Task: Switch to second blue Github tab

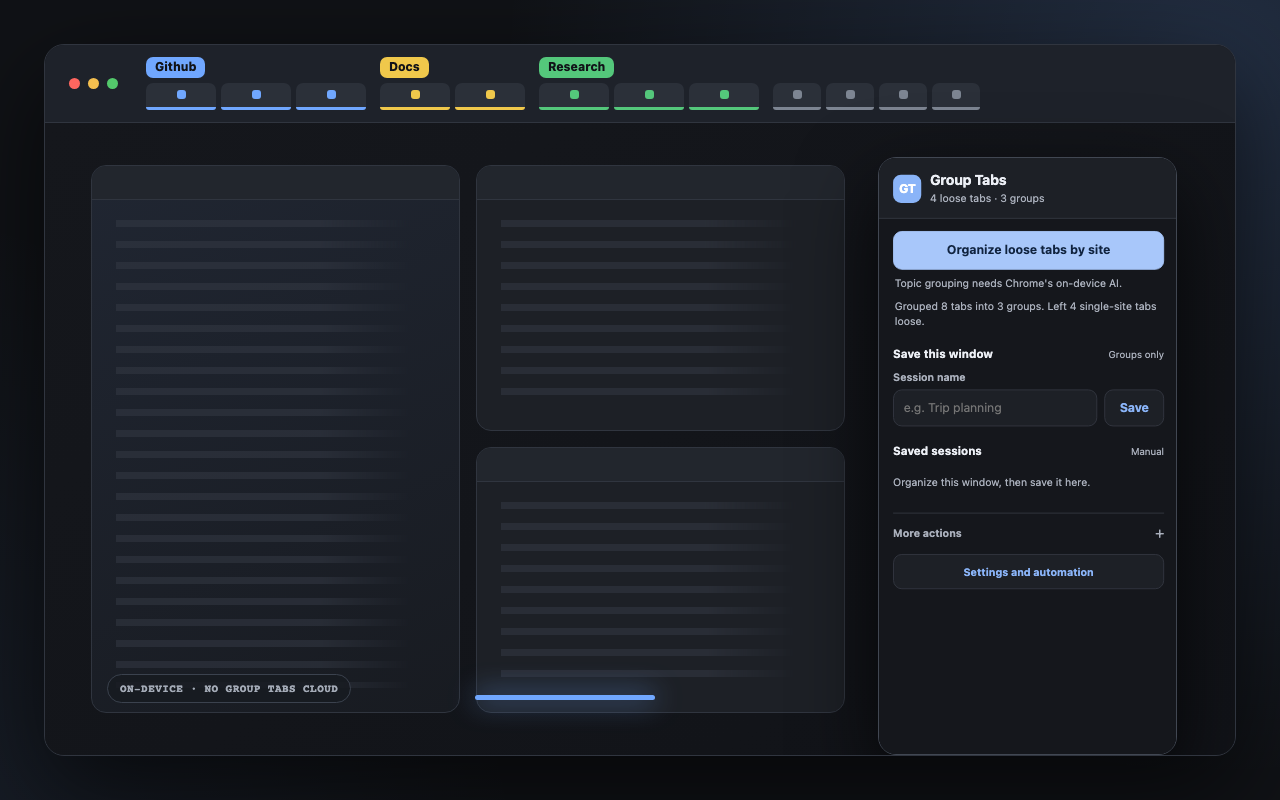Action: [x=256, y=96]
